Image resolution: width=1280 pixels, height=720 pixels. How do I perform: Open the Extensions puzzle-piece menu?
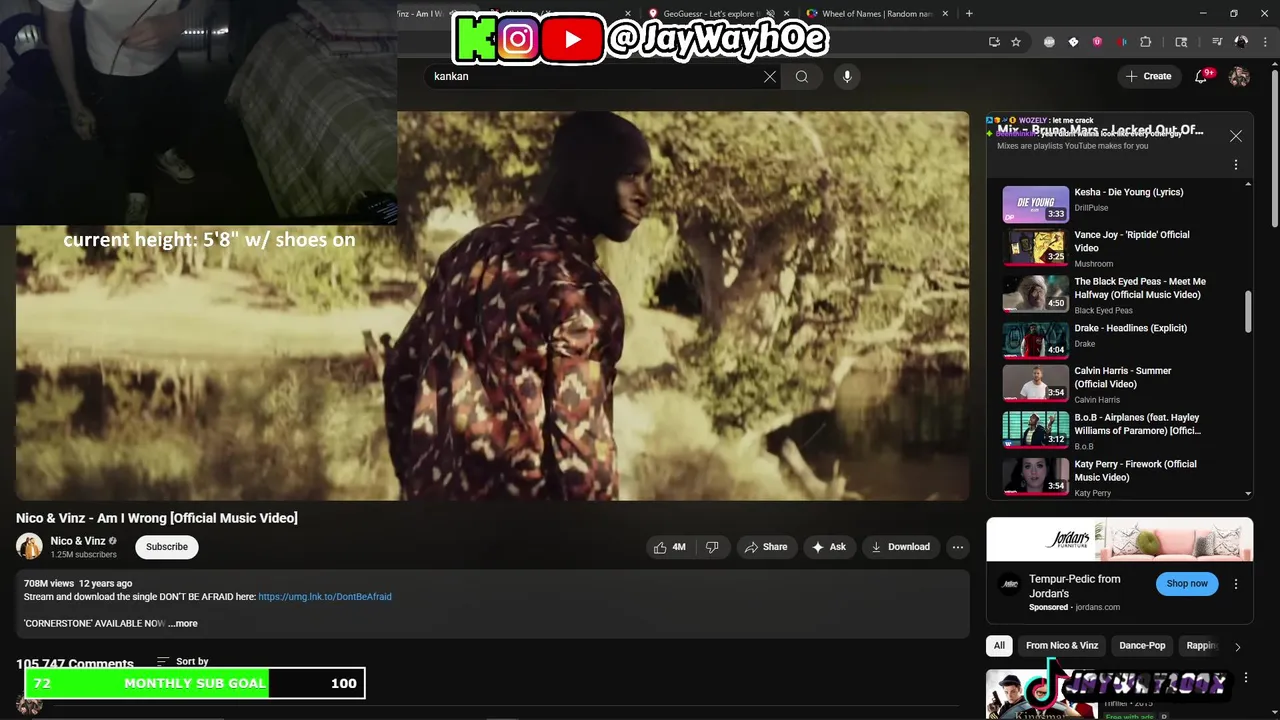(x=1146, y=42)
